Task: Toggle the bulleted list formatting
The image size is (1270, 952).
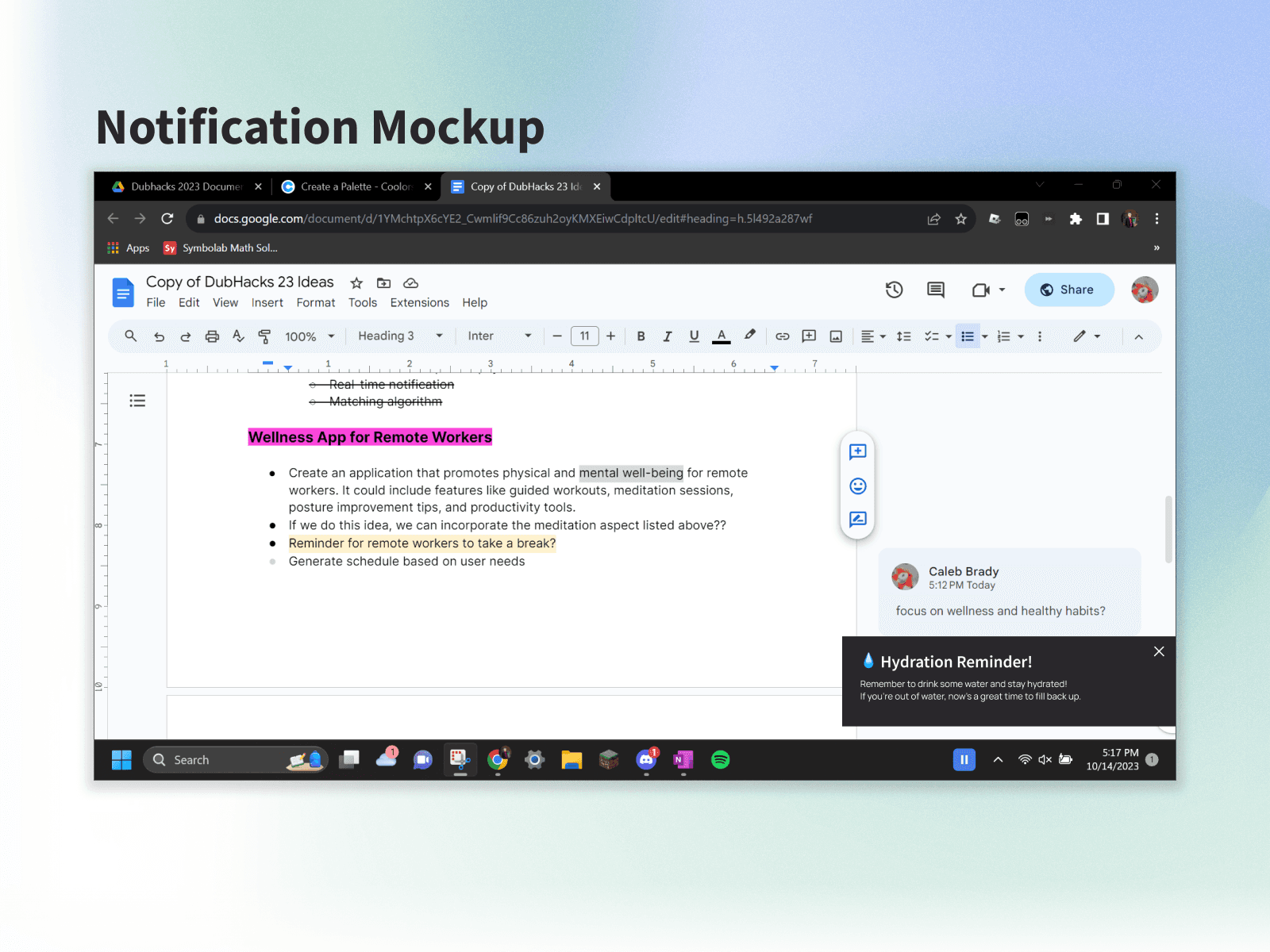Action: (967, 336)
